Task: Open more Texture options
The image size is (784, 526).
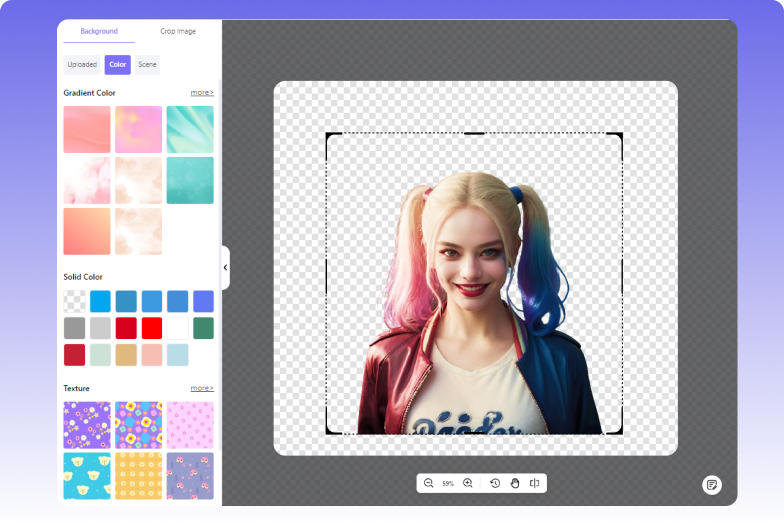Action: tap(202, 388)
